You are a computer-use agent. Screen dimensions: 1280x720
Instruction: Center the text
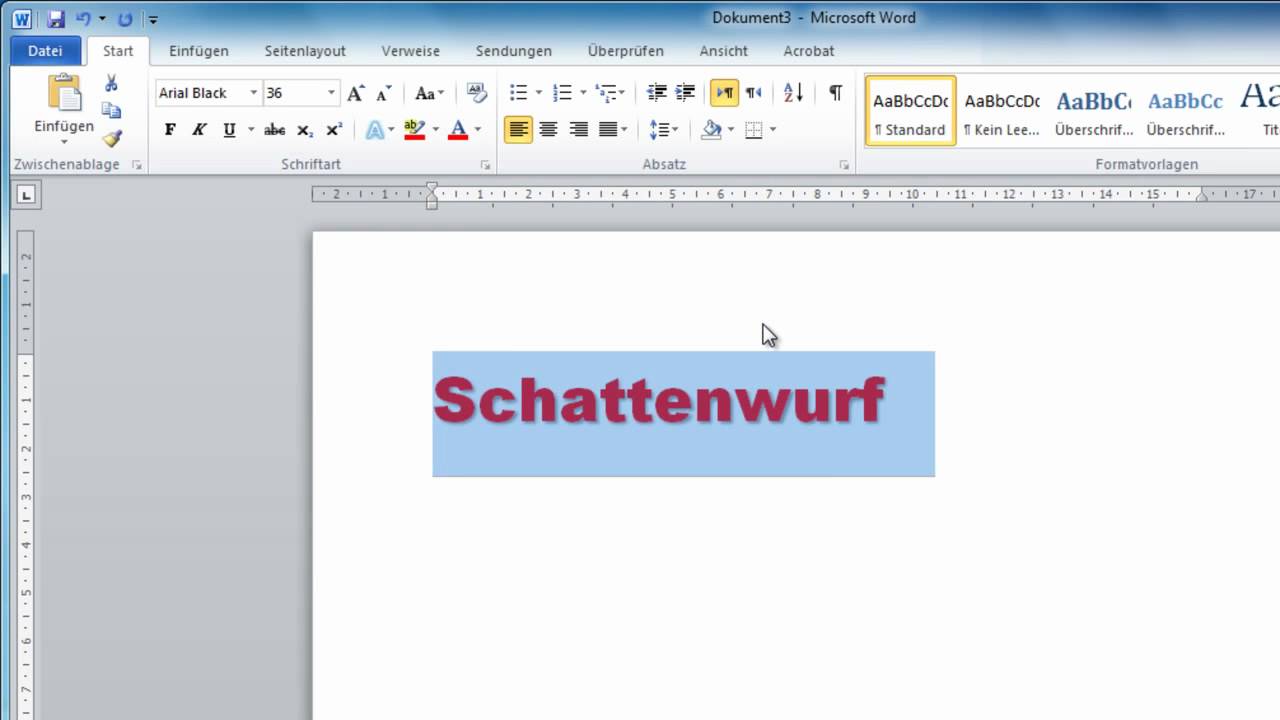(548, 129)
